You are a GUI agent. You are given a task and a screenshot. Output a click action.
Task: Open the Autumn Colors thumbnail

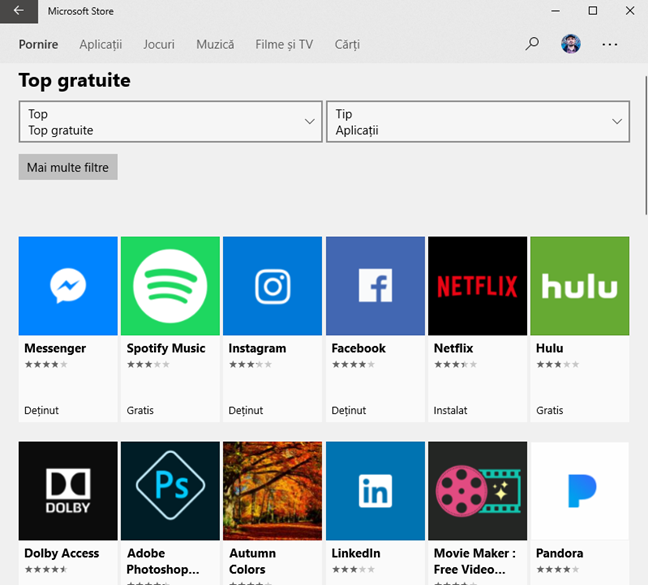(272, 491)
